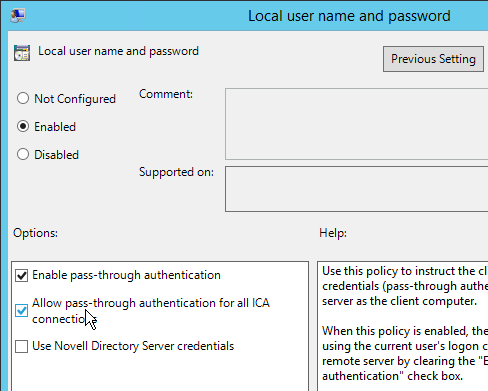This screenshot has height=391, width=488.
Task: Click the policy name heading below title bar
Action: 118,51
